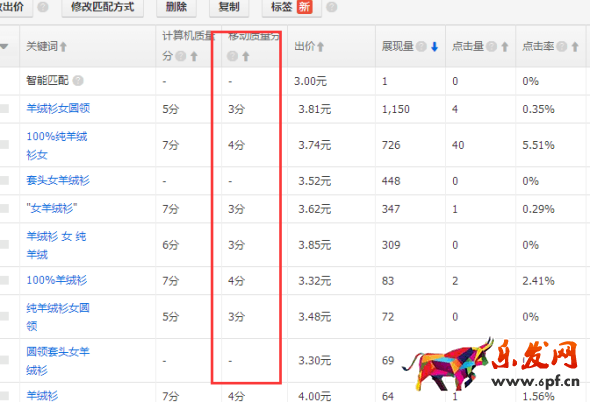Expand select-all dropdown triangle in header
This screenshot has width=590, height=402.
click(4, 47)
